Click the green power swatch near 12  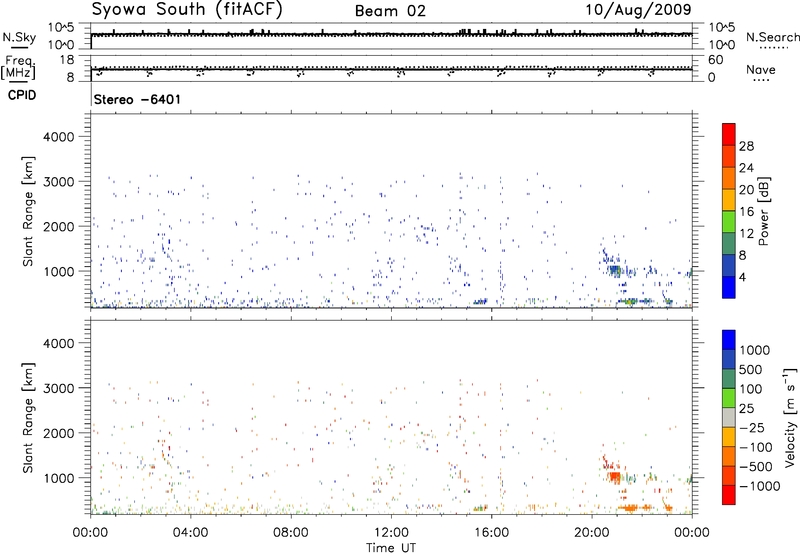(729, 222)
